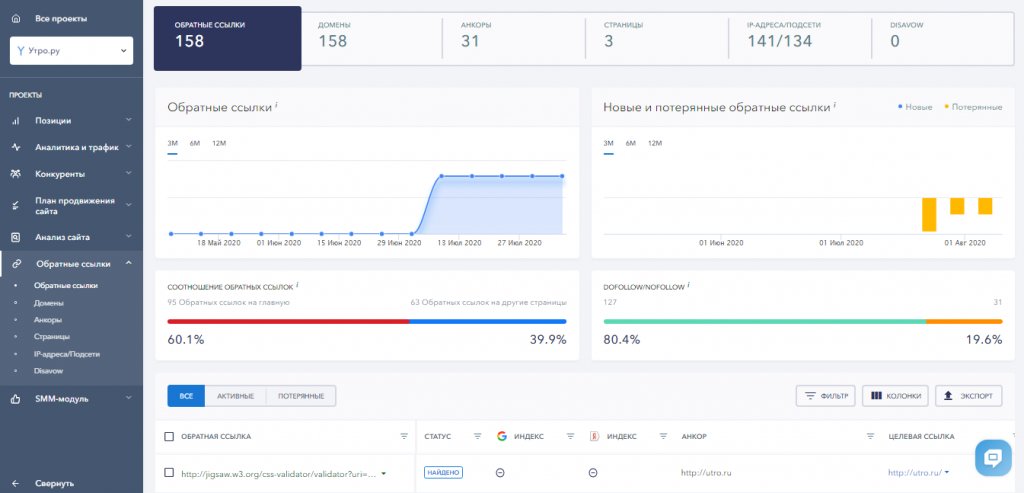Viewport: 1024px width, 493px height.
Task: Select 6M range on Обратные ссылки chart
Action: click(x=195, y=143)
